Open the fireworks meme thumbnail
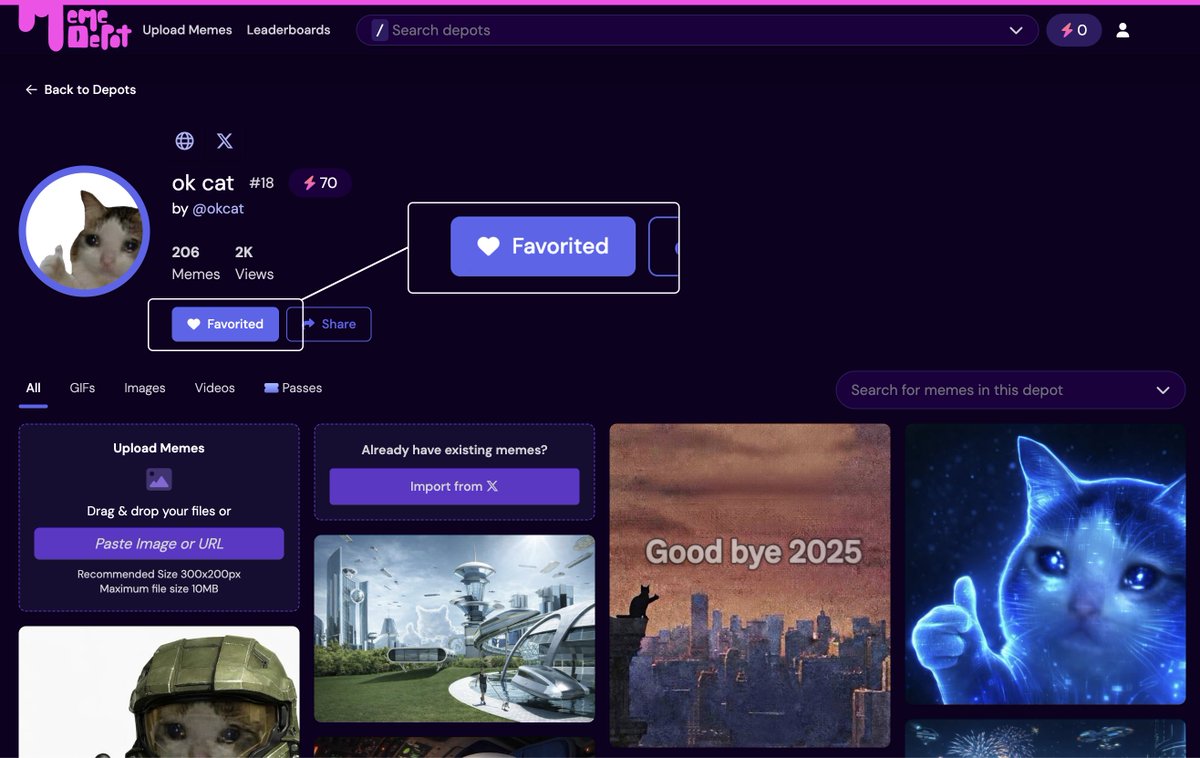This screenshot has height=758, width=1200. click(x=1045, y=739)
